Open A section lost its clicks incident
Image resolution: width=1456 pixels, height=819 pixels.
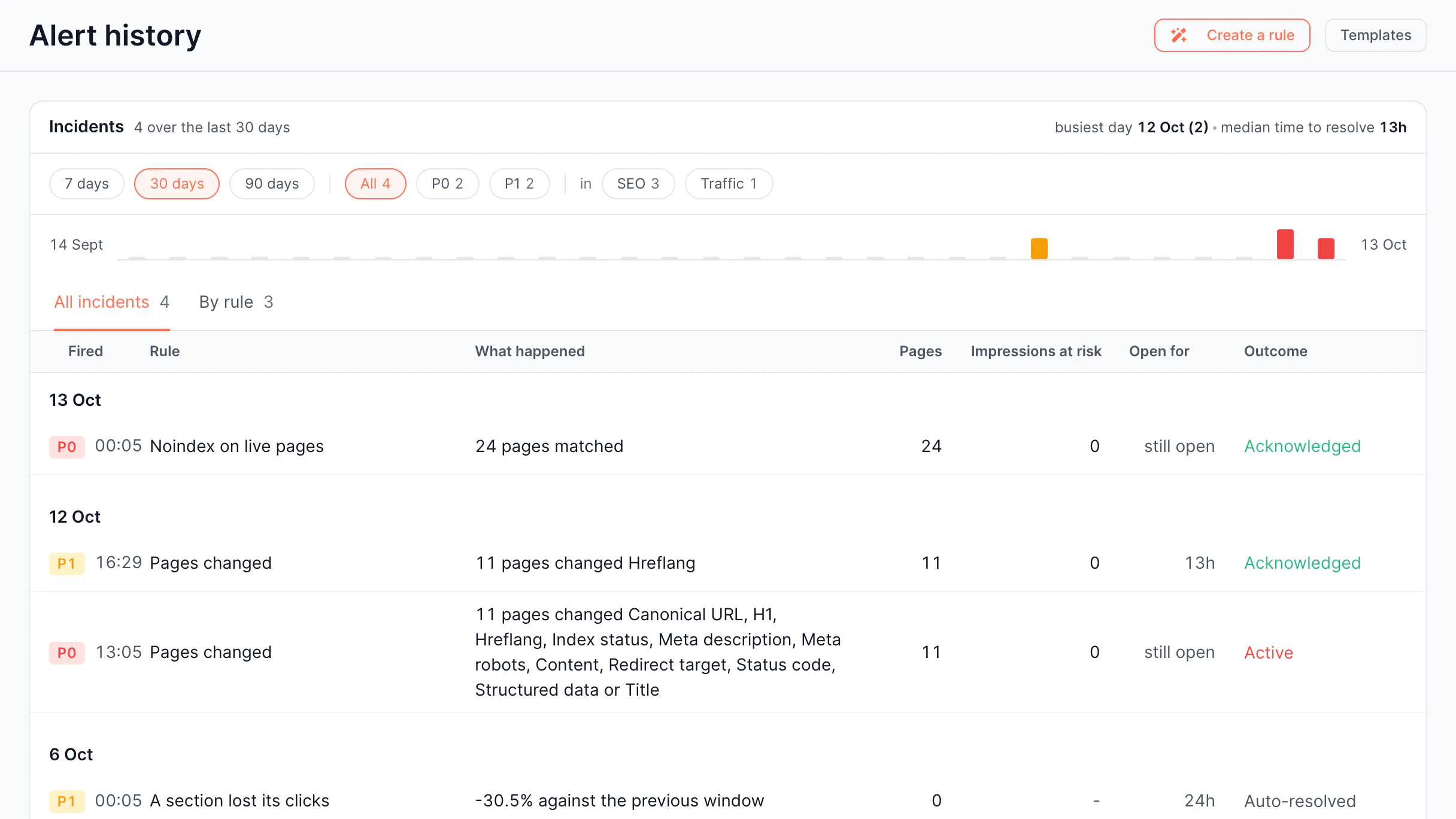(x=239, y=801)
